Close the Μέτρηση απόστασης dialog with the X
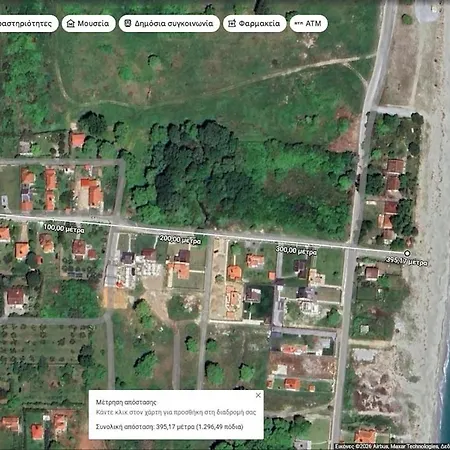This screenshot has width=450, height=450. [x=258, y=395]
